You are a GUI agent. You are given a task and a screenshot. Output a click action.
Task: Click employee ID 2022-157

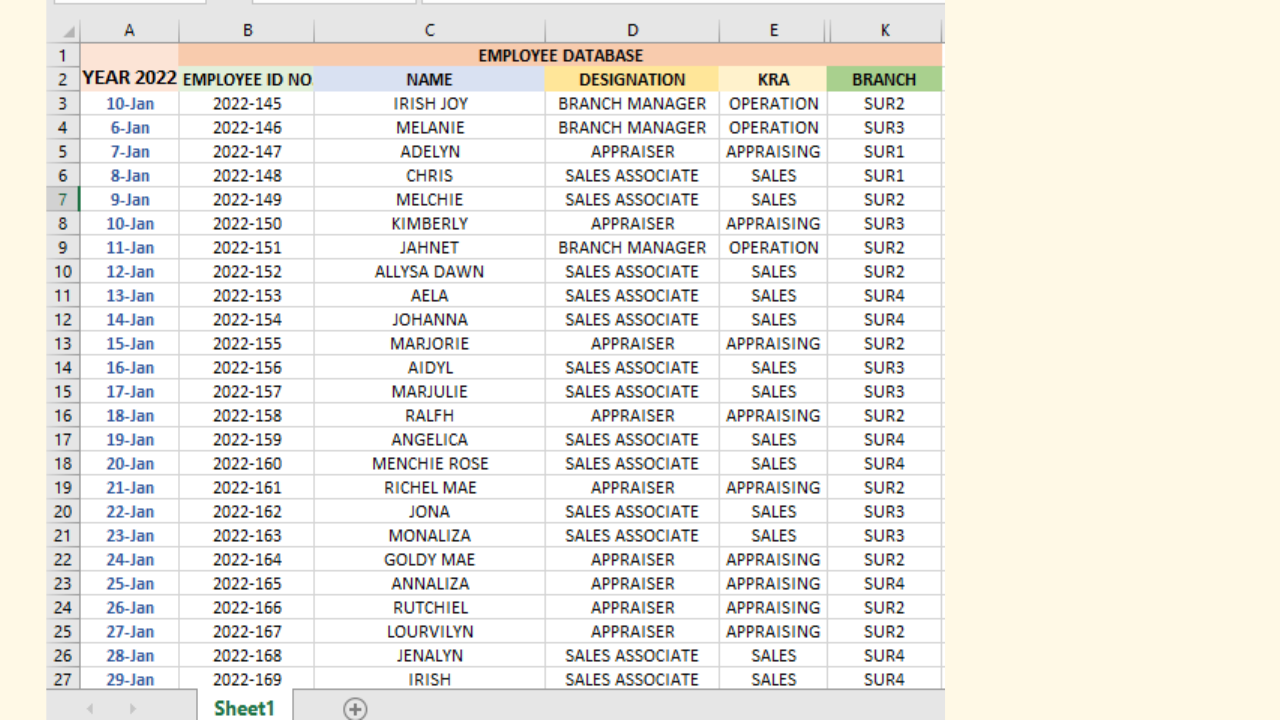tap(247, 392)
